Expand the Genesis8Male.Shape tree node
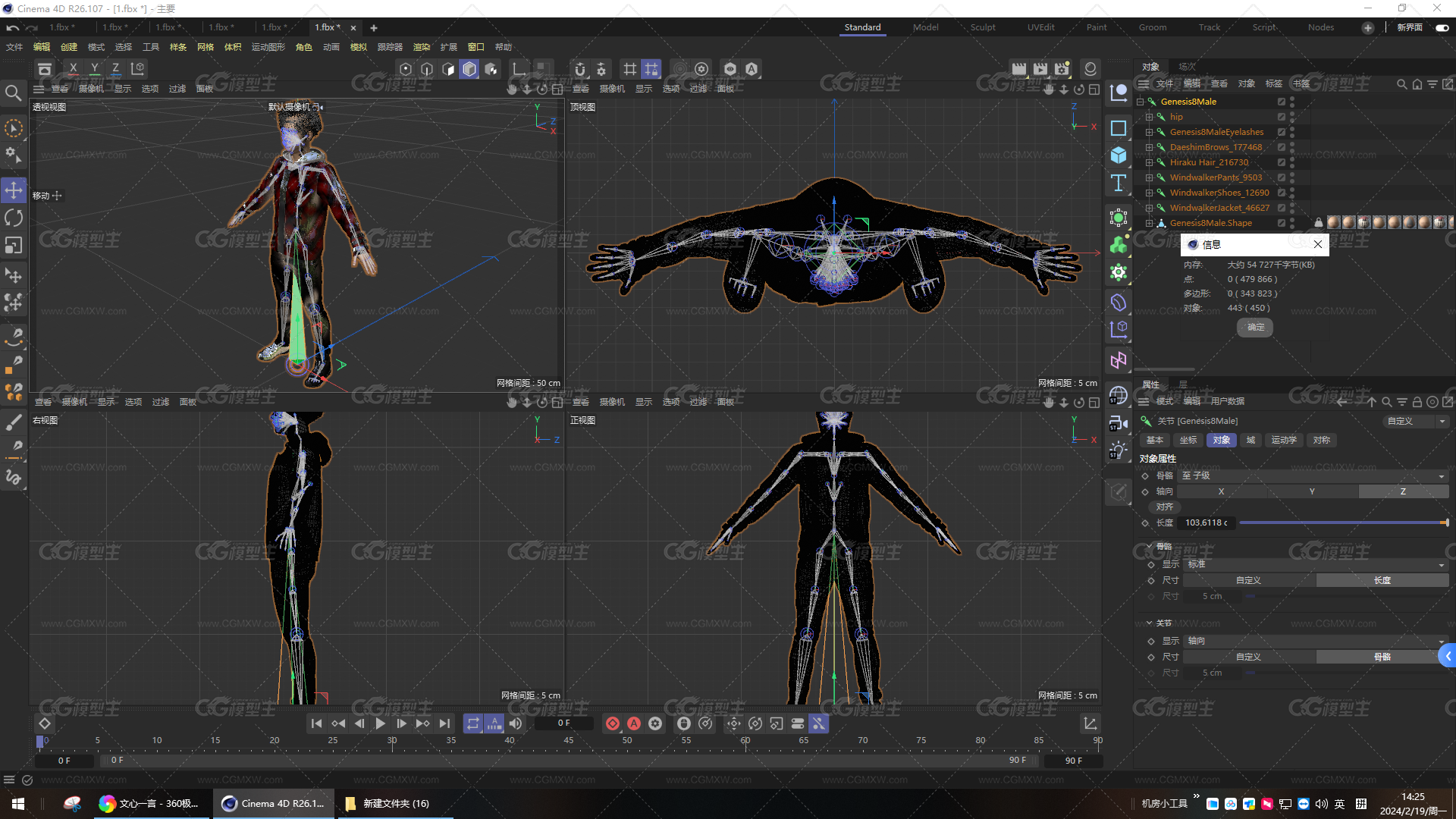This screenshot has width=1456, height=819. (1149, 223)
